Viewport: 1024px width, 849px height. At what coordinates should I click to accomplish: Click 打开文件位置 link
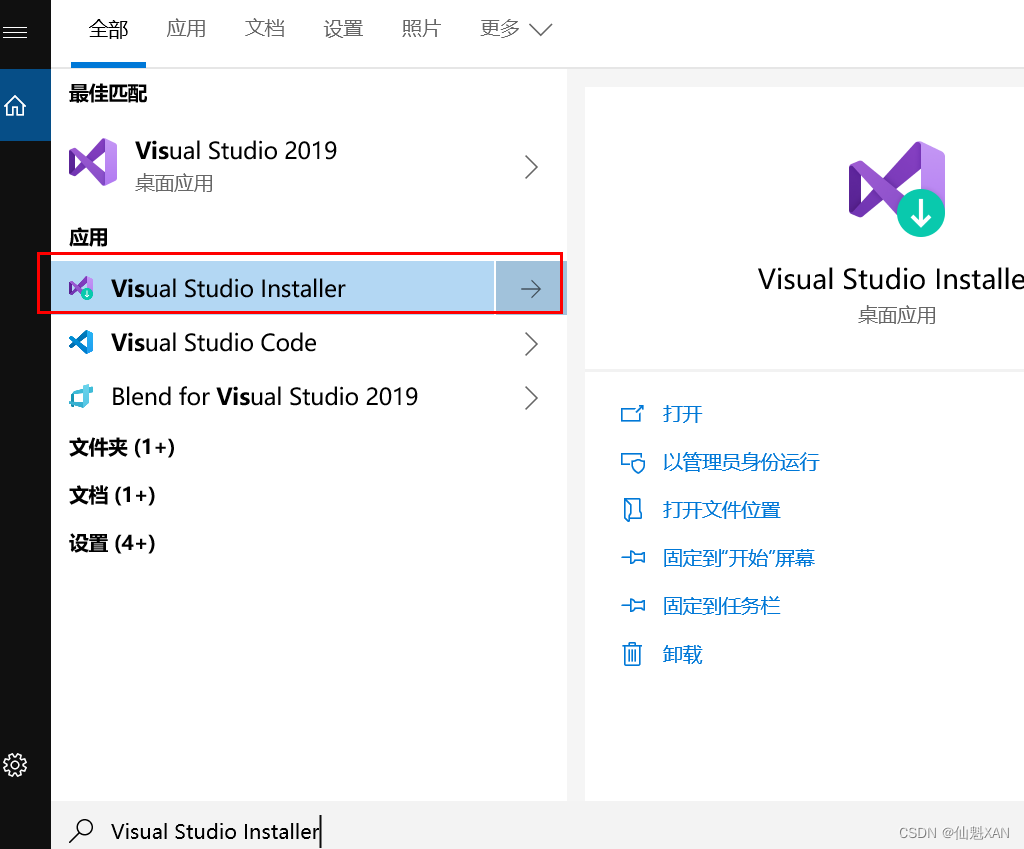click(x=721, y=510)
